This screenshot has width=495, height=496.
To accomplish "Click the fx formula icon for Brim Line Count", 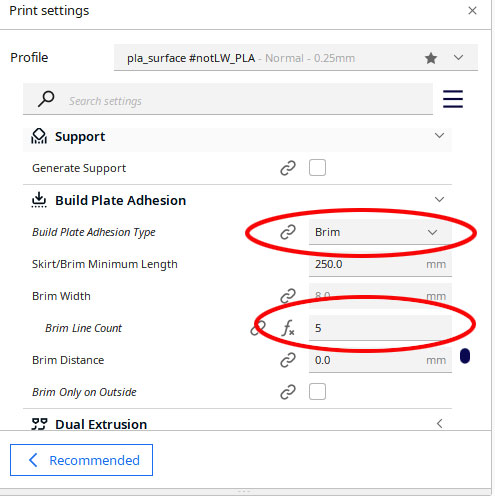I will (x=288, y=328).
